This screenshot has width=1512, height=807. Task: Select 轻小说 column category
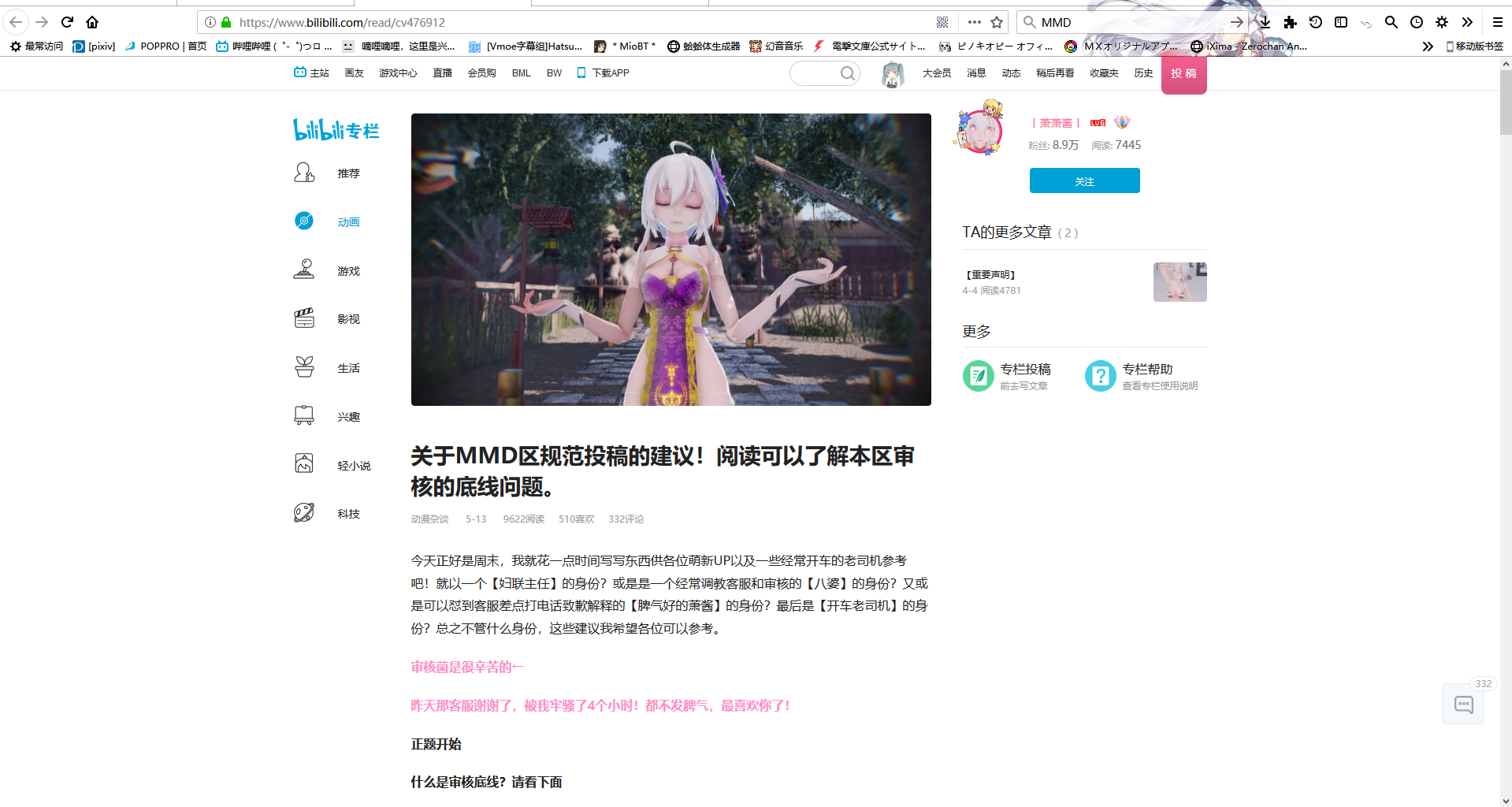(x=332, y=465)
